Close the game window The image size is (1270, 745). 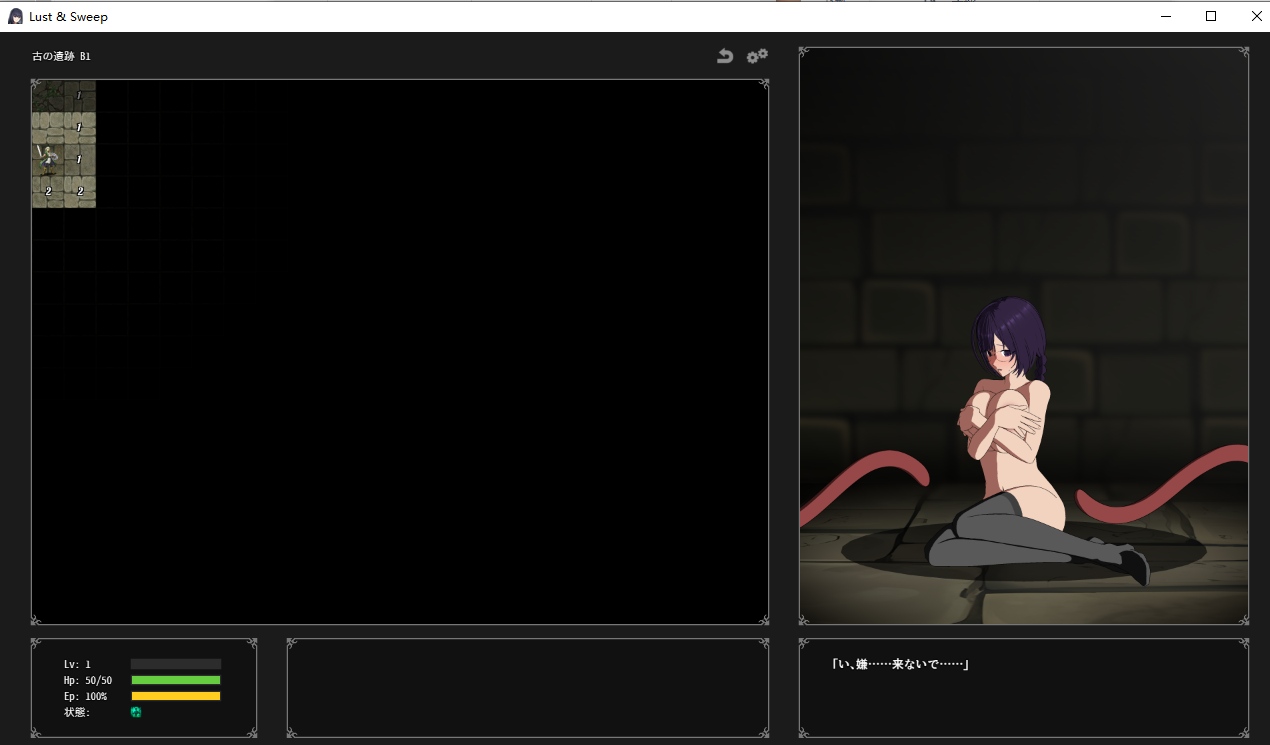coord(1255,16)
